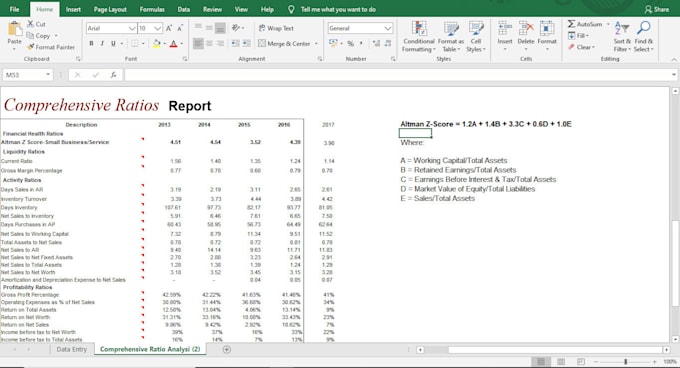Switch to the Review tab

(x=212, y=9)
